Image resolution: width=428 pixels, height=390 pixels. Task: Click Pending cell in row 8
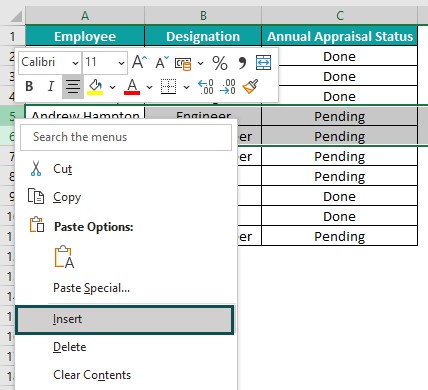click(340, 176)
